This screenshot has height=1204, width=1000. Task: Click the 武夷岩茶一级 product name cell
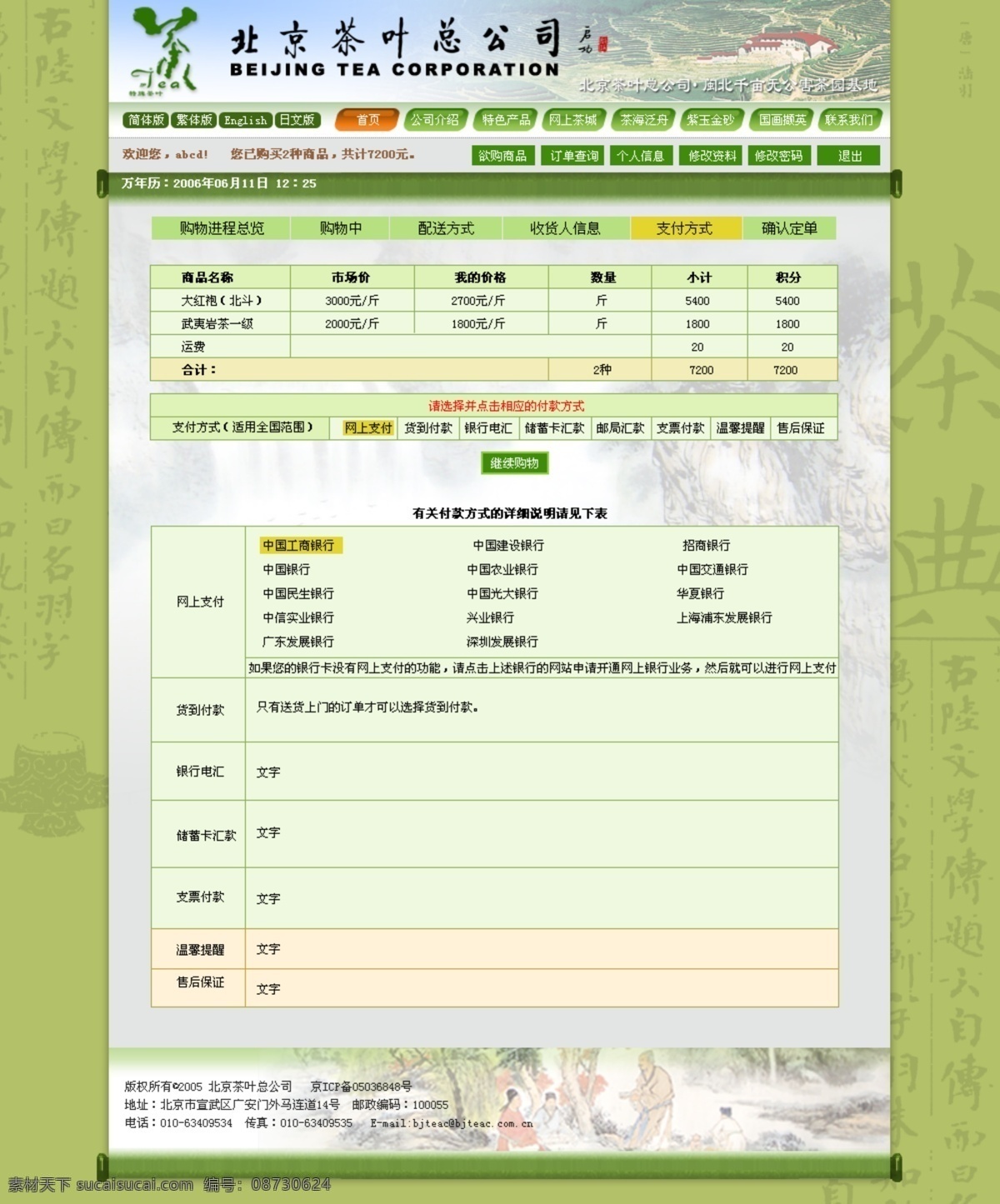coord(220,323)
